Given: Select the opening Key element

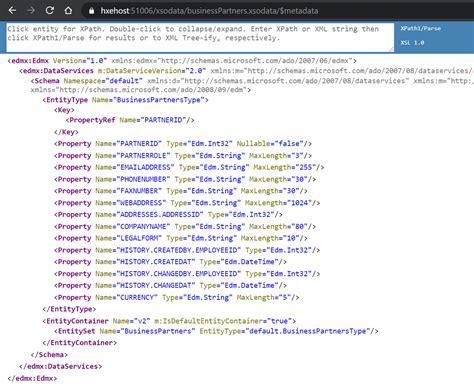Looking at the screenshot, I should click(x=64, y=110).
